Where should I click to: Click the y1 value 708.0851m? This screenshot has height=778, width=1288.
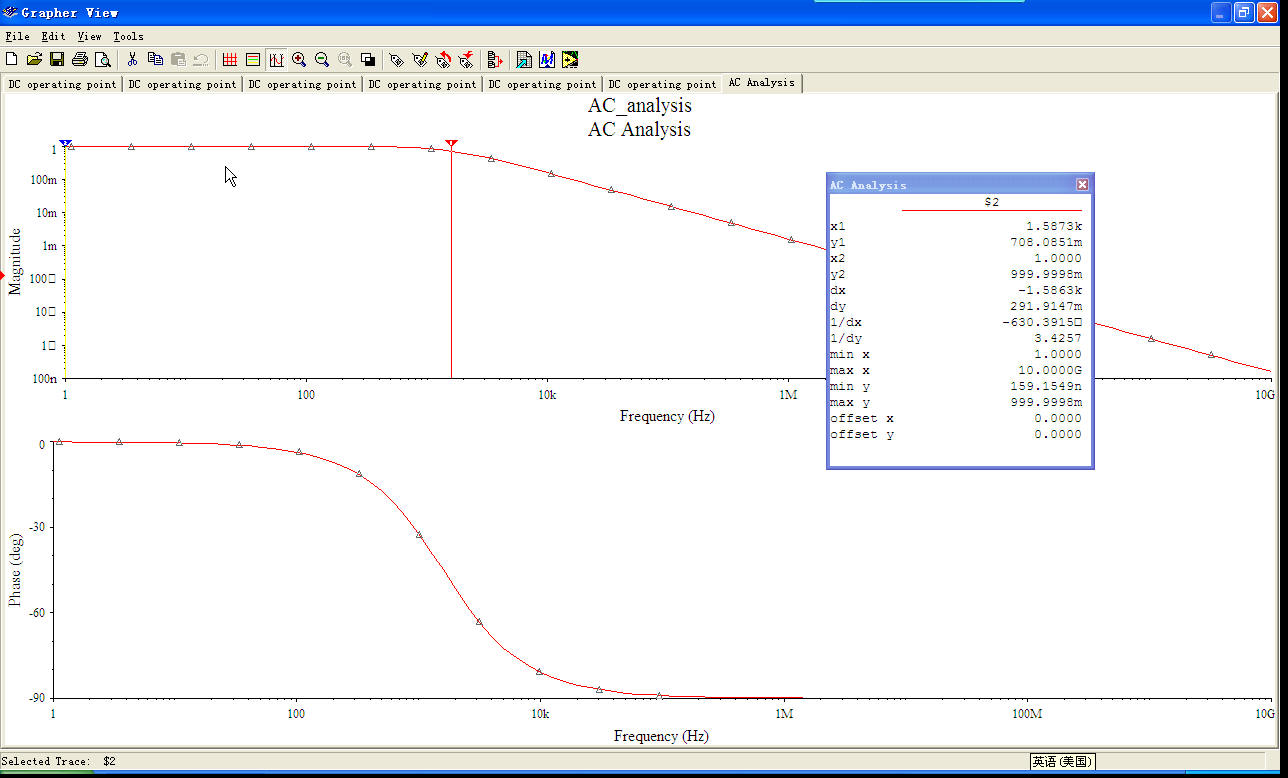1046,243
